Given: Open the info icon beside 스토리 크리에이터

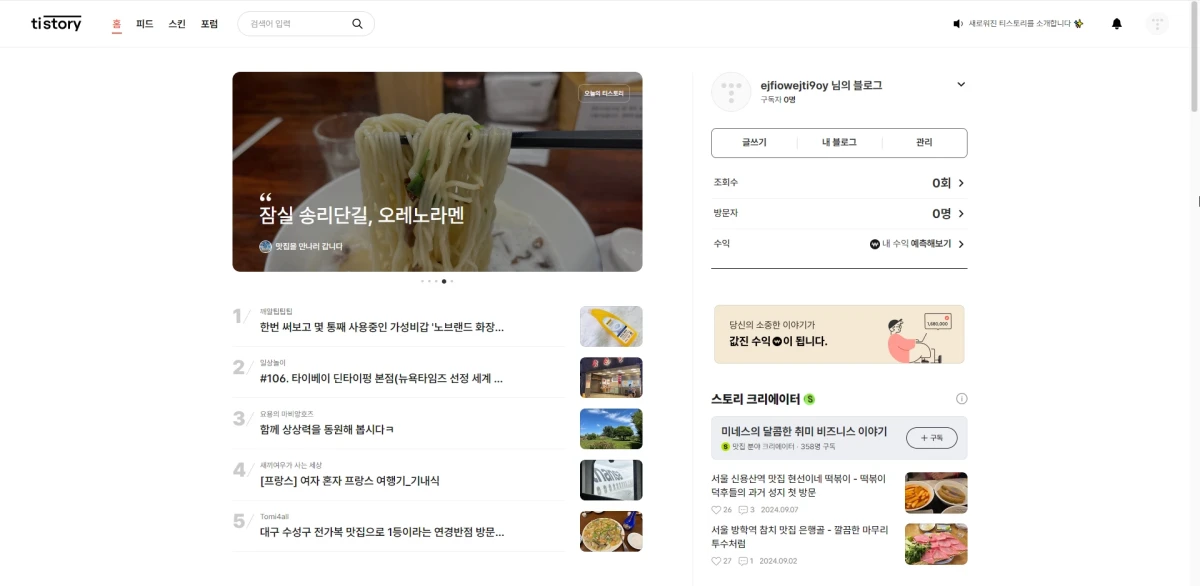Looking at the screenshot, I should (961, 398).
